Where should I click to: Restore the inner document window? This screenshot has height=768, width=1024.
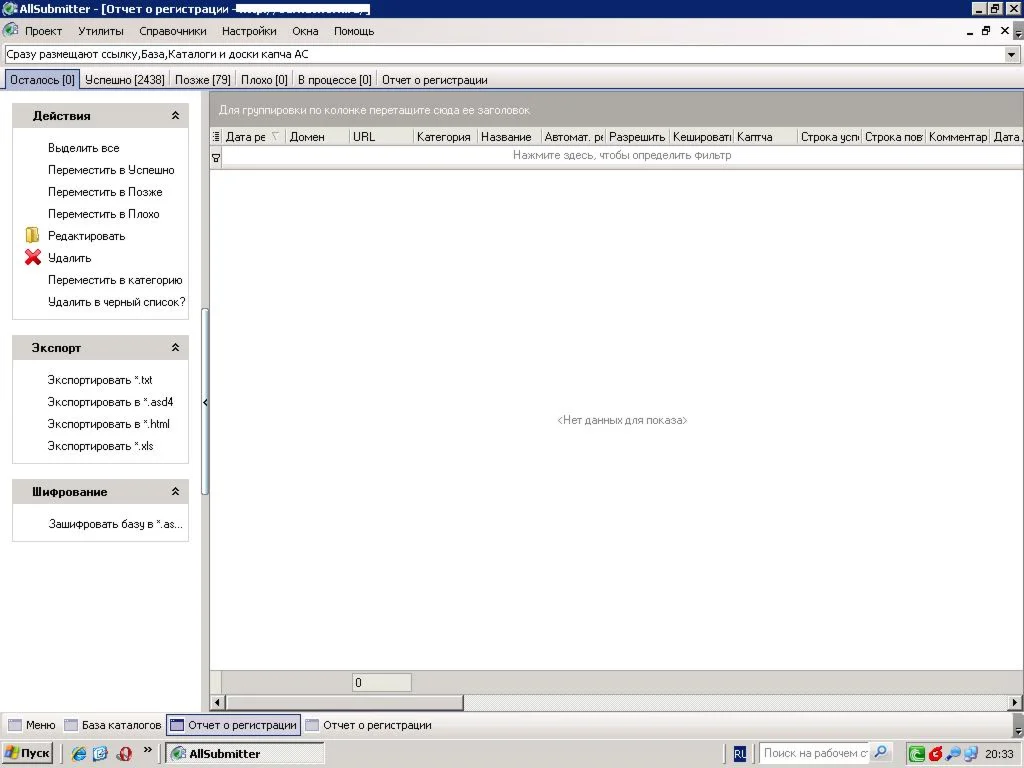coord(985,31)
